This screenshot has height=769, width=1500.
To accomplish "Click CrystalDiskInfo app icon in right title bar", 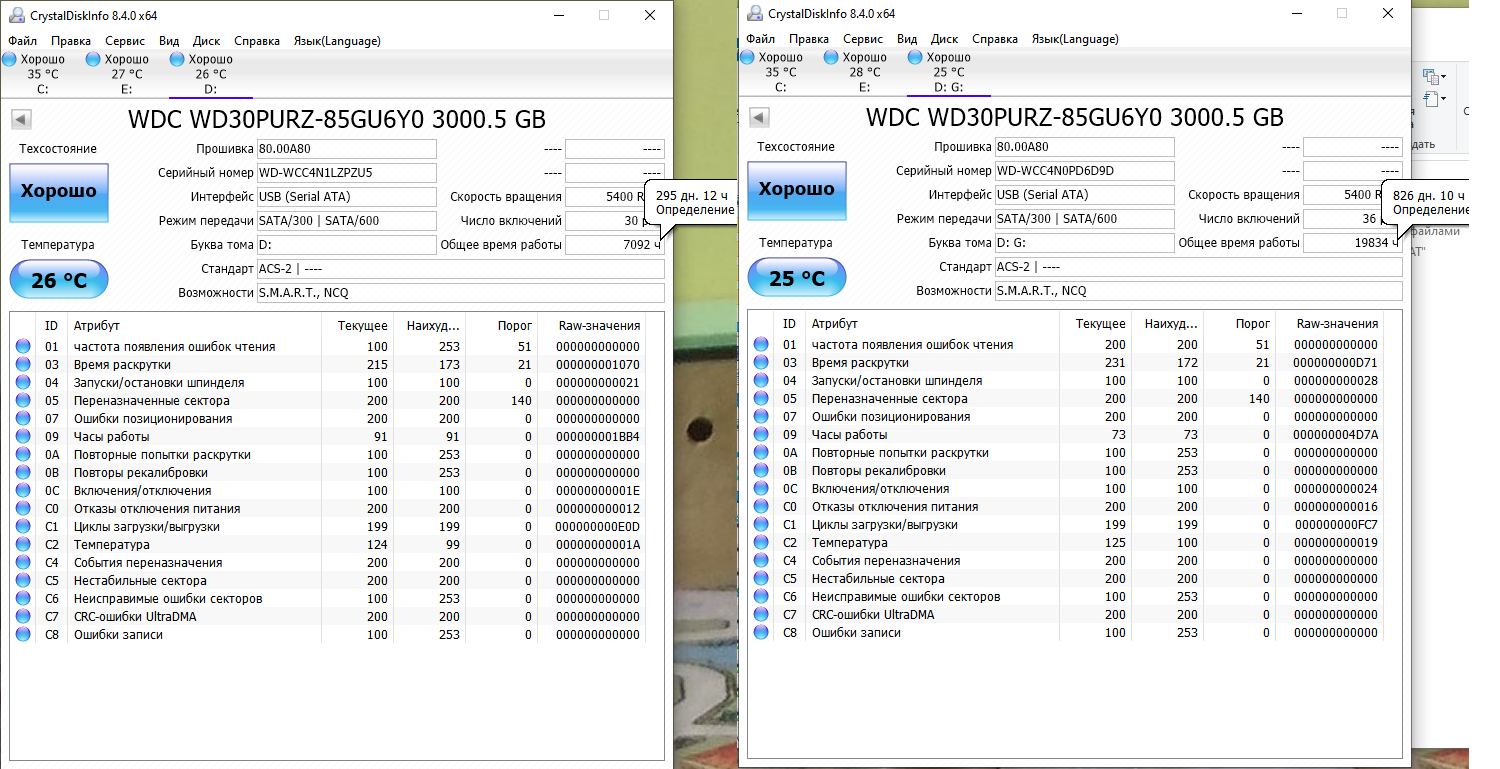I will [x=753, y=13].
